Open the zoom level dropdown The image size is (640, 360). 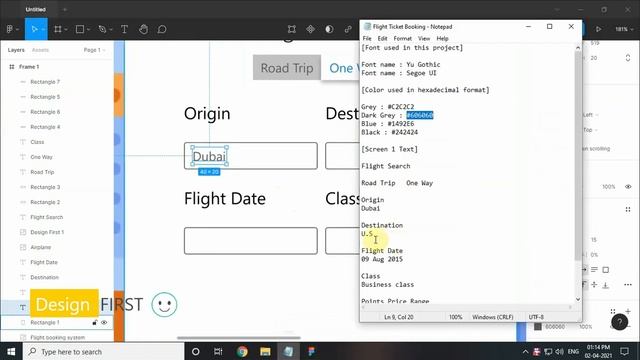pos(624,29)
